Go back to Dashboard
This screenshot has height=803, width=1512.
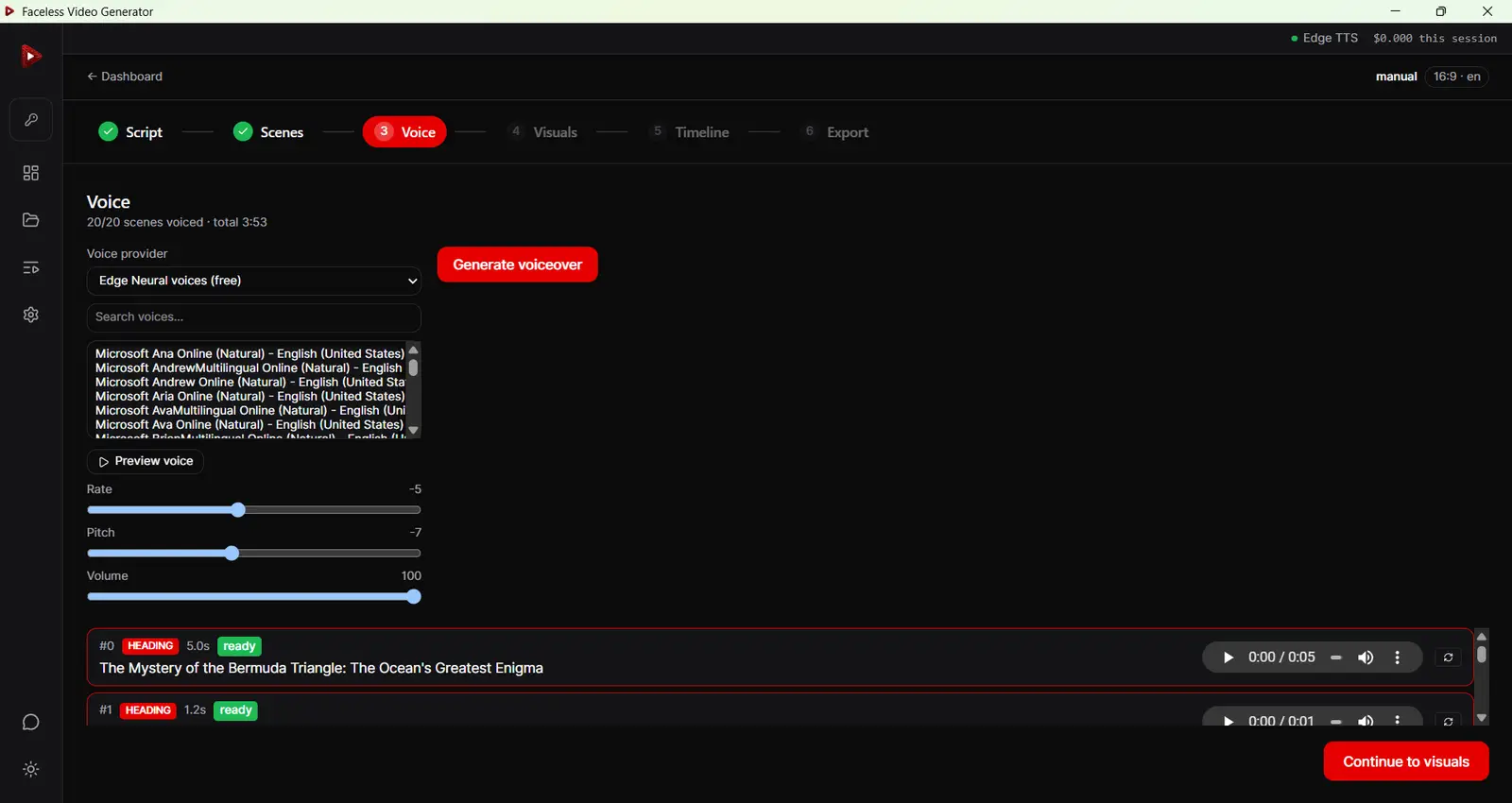click(125, 77)
